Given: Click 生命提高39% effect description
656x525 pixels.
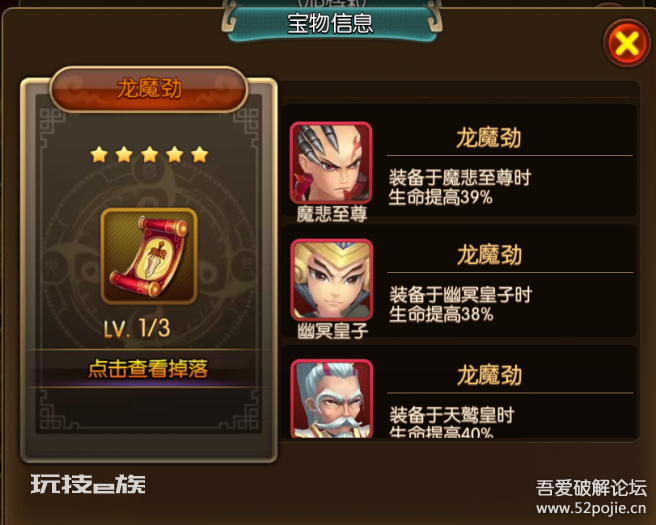Looking at the screenshot, I should pos(441,197).
